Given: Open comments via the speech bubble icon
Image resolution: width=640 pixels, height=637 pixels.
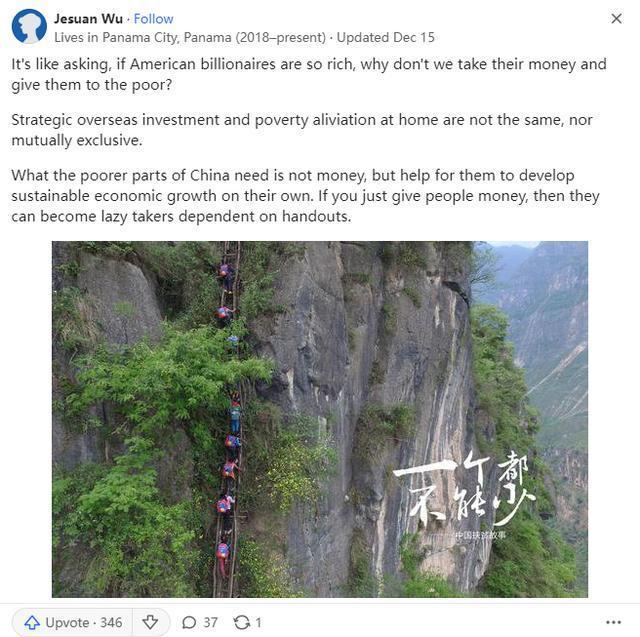Looking at the screenshot, I should tap(189, 622).
